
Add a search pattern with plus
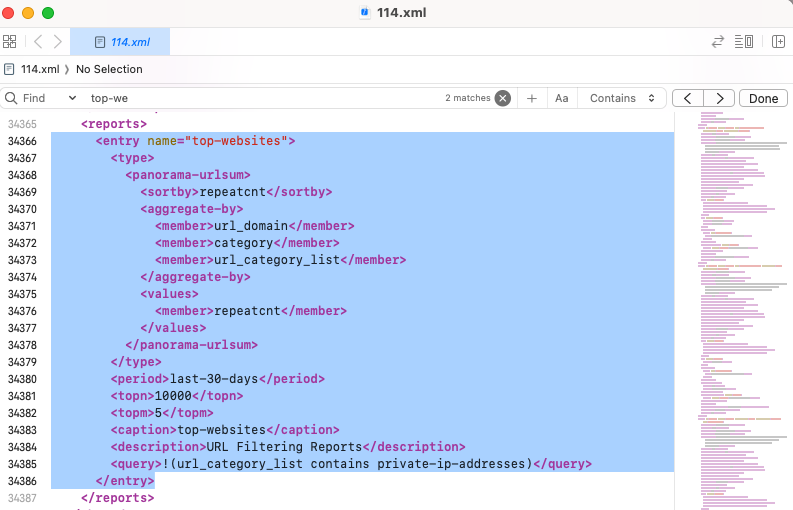(532, 98)
